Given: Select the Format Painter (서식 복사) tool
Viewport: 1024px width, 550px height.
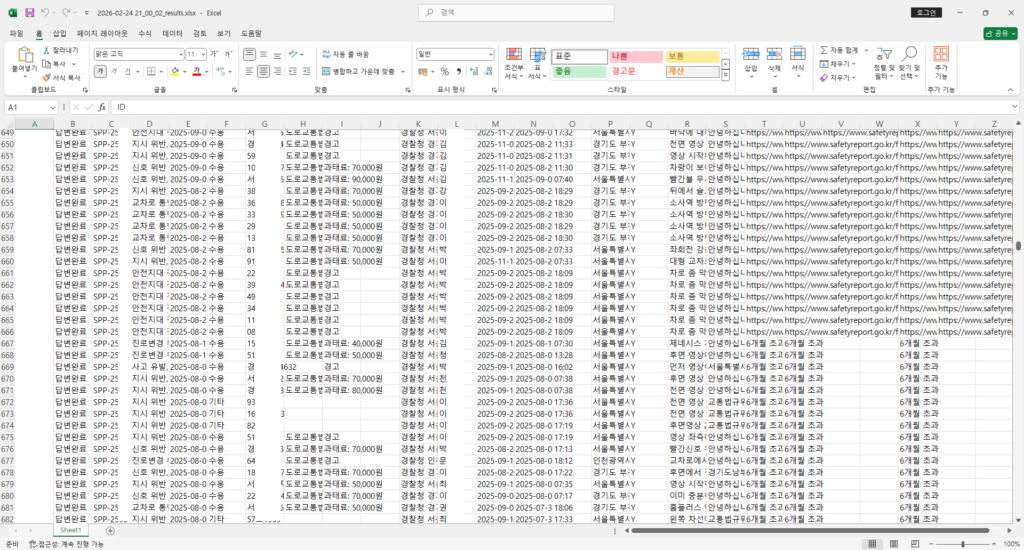Looking at the screenshot, I should pyautogui.click(x=62, y=77).
